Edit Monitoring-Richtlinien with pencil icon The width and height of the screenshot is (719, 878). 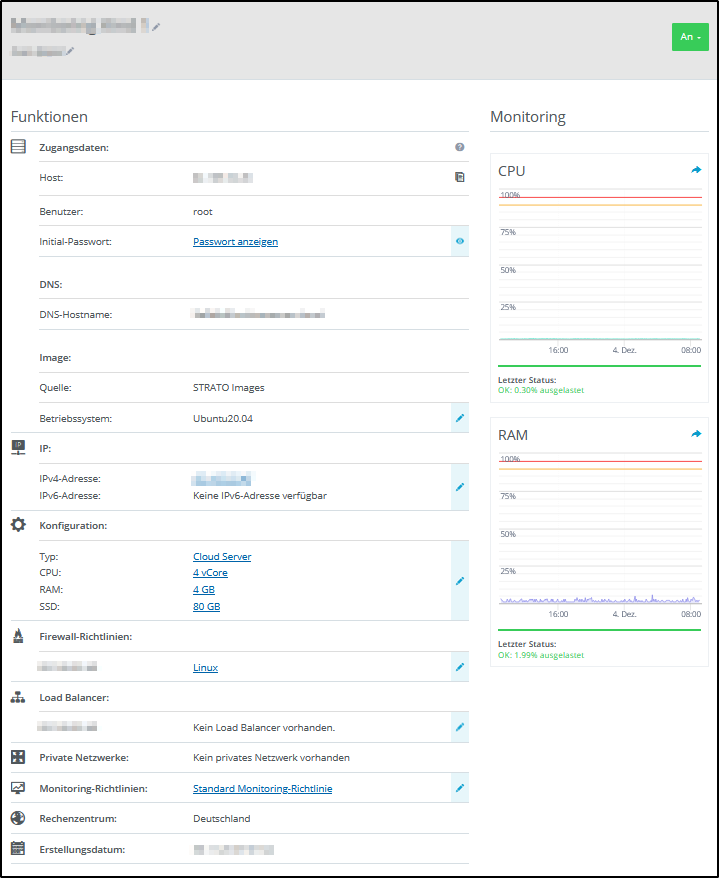pyautogui.click(x=460, y=788)
